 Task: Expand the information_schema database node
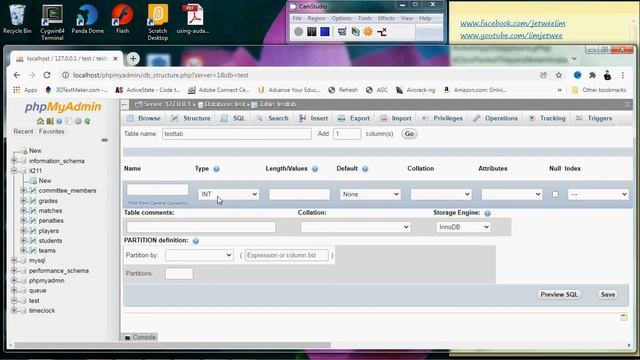coord(14,161)
